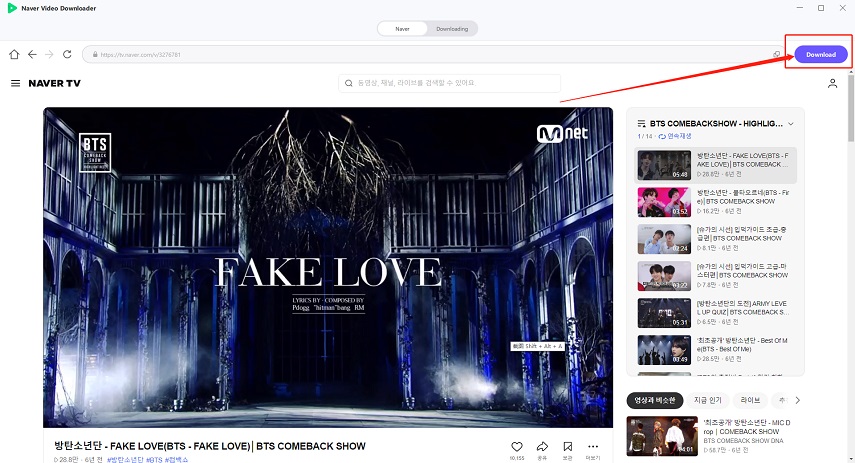Open the 03:49 Best Of Me thumbnail
This screenshot has height=463, width=855.
664,350
